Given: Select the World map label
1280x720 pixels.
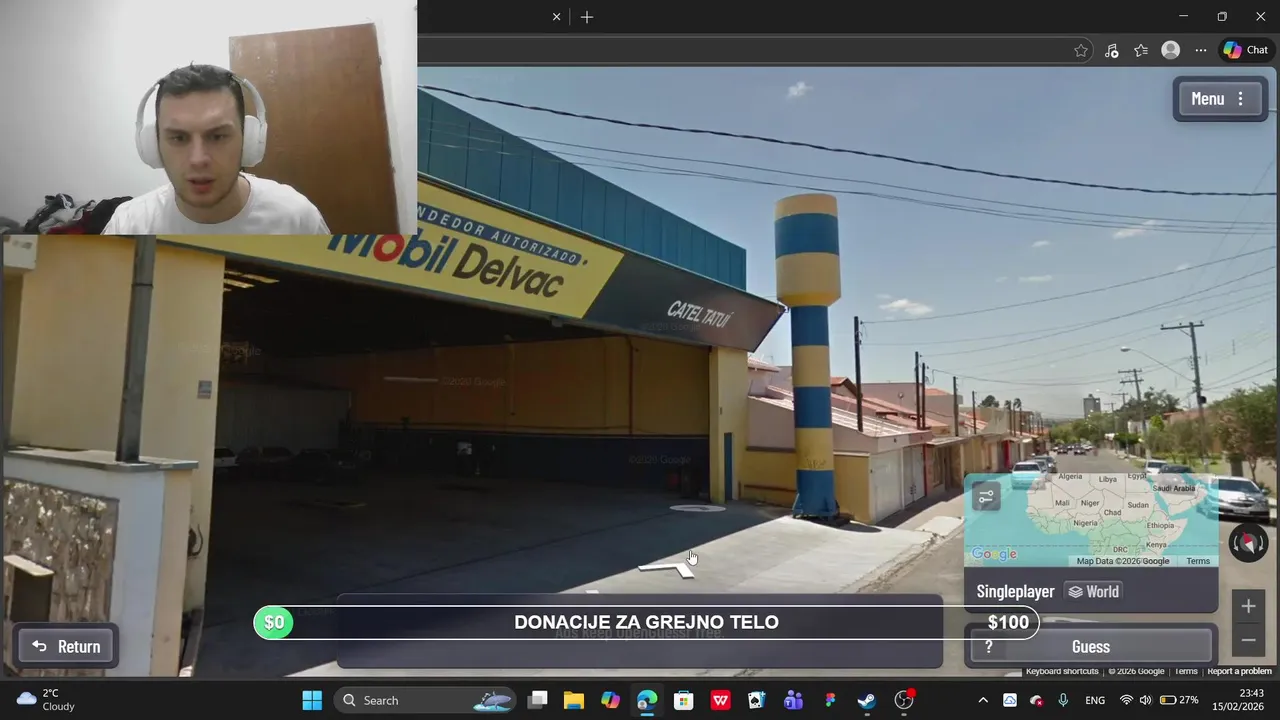Looking at the screenshot, I should [1093, 591].
